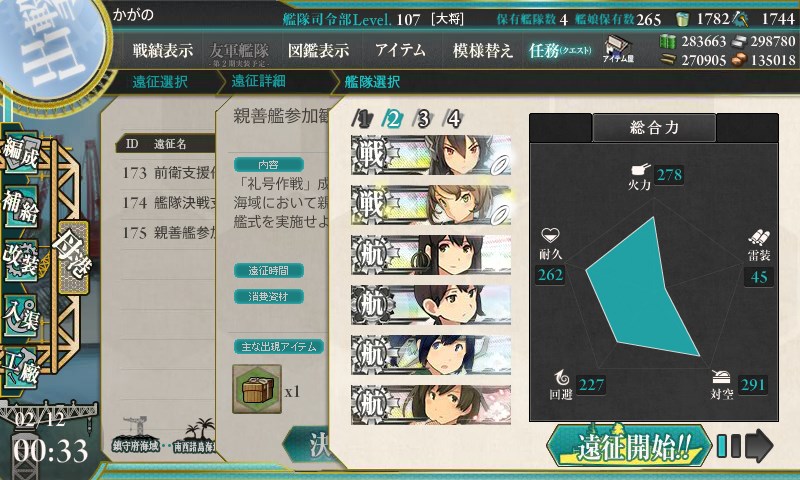800x480 pixels.
Task: Open the 図鑑表示 menu item
Action: click(318, 50)
